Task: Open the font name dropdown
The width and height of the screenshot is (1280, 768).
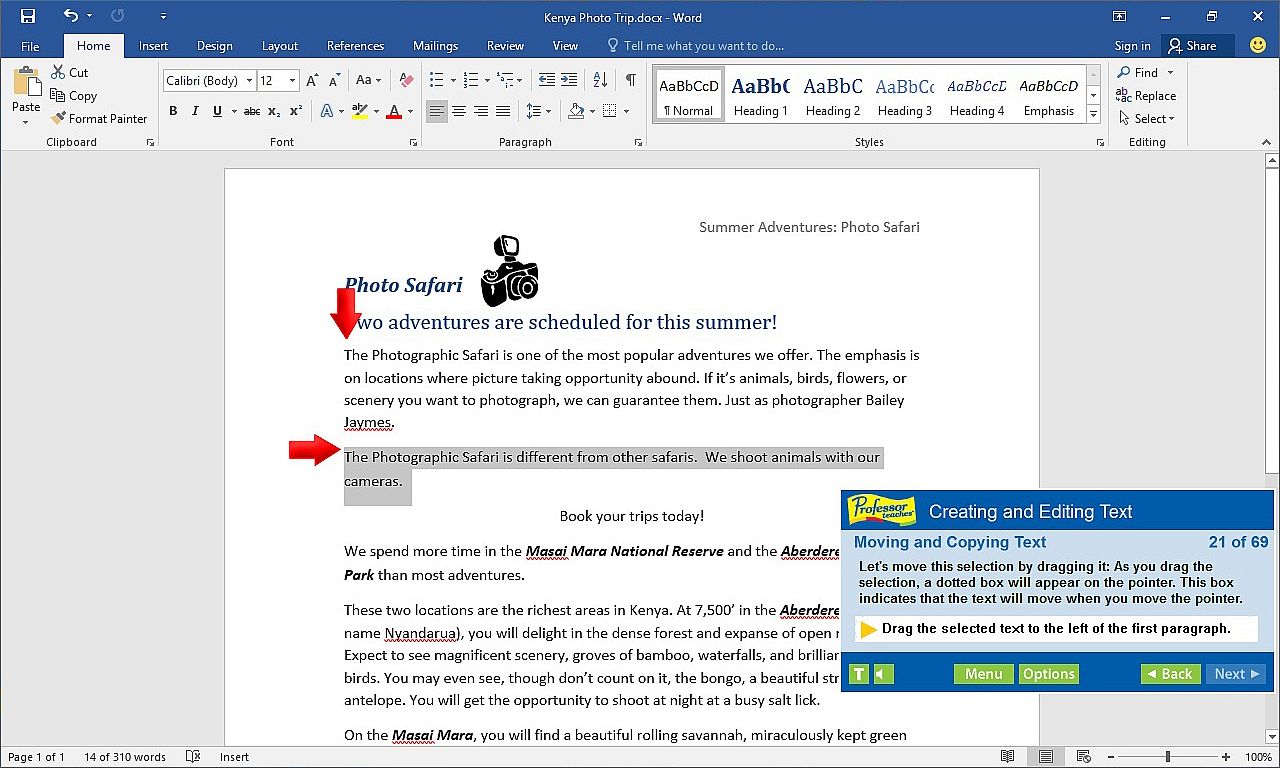Action: tap(248, 80)
